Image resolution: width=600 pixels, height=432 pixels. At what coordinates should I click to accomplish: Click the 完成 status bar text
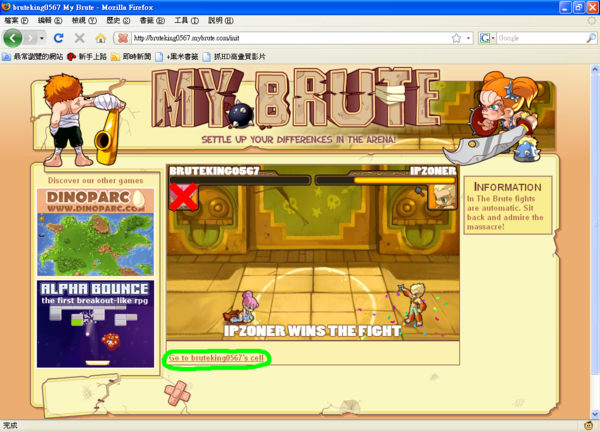pos(10,425)
